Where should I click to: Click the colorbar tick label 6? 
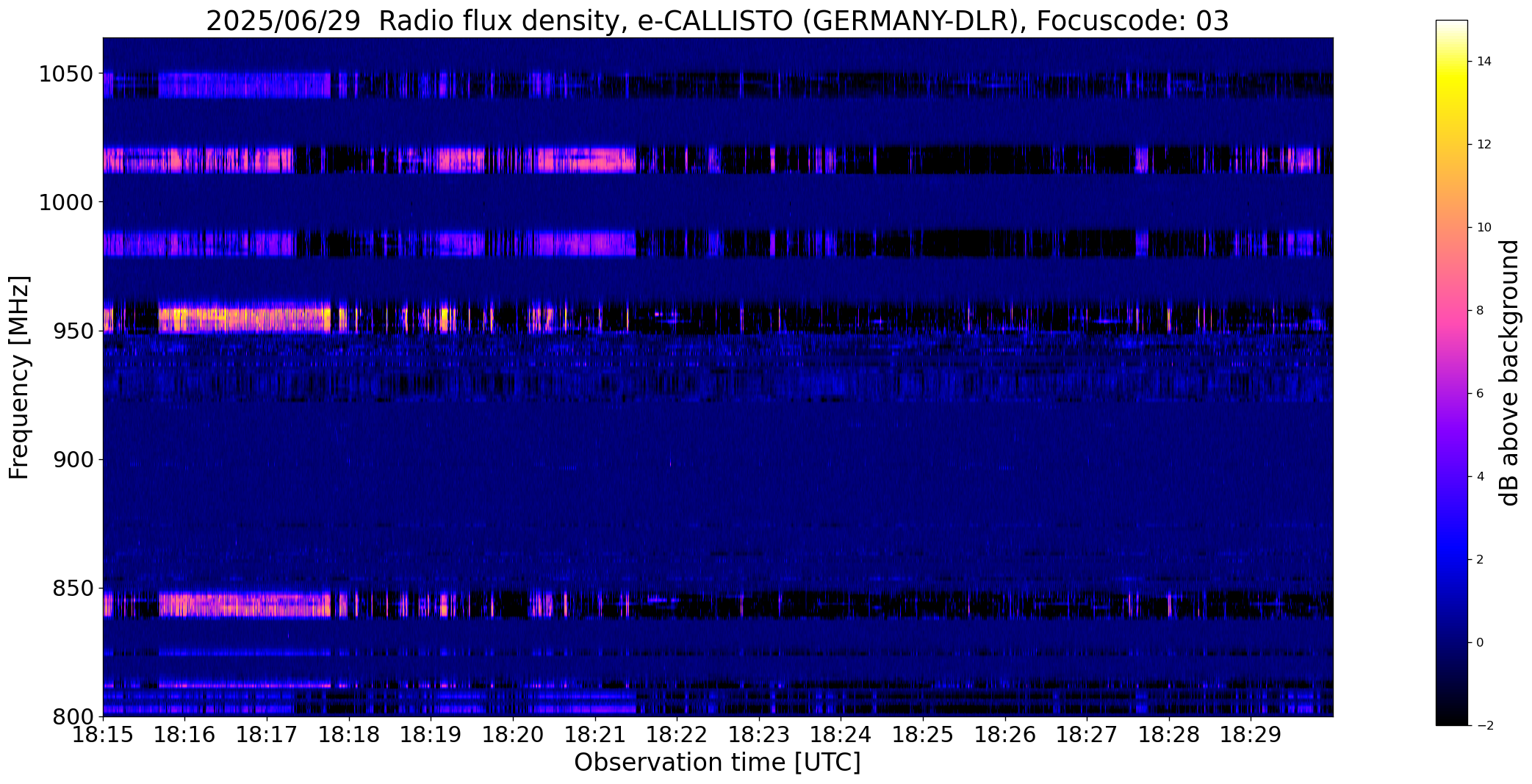point(1480,394)
